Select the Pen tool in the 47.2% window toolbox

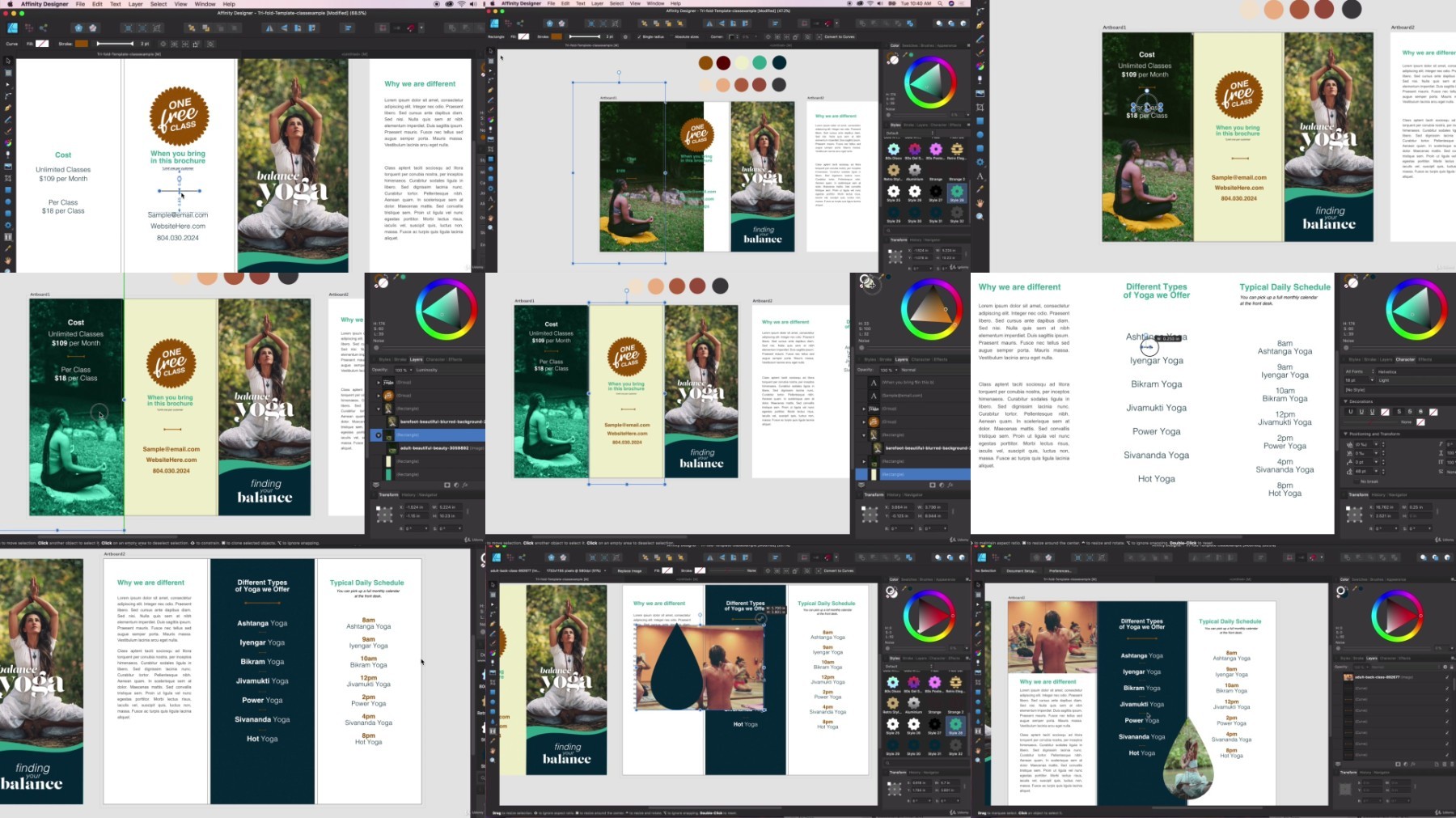[x=491, y=90]
